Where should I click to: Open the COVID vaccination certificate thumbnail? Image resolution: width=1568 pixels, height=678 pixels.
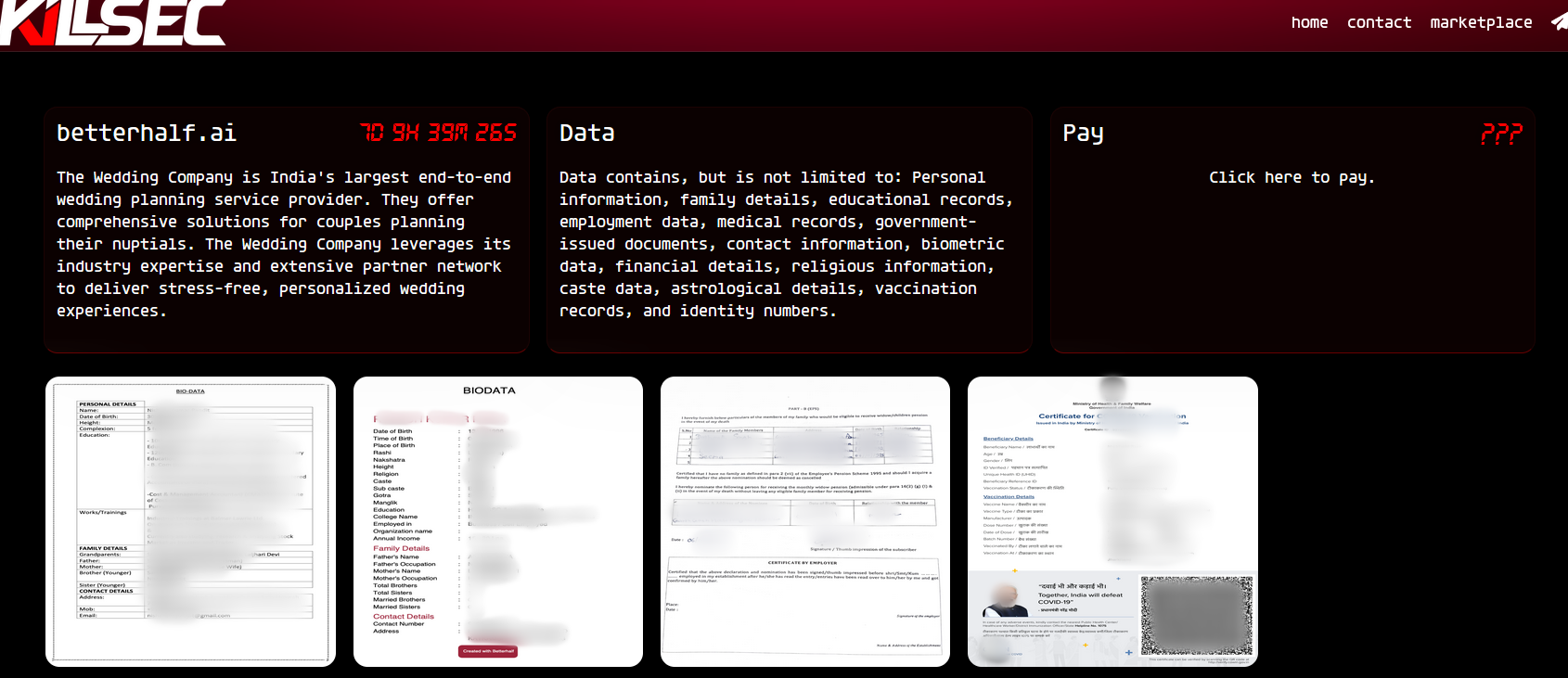1112,521
